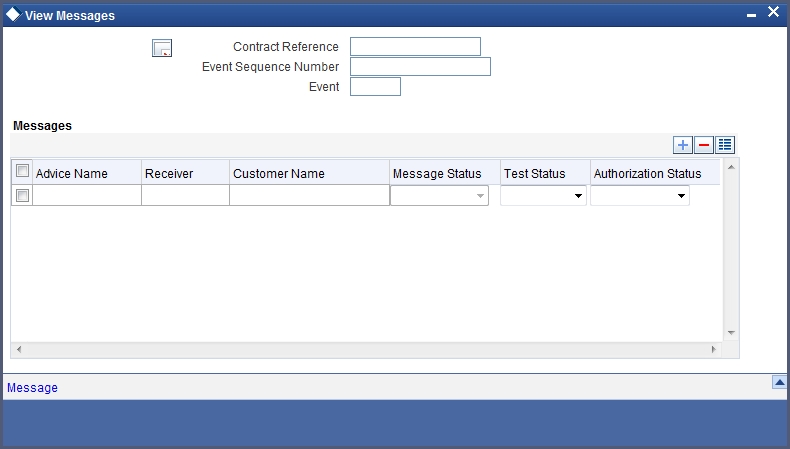Click the query icon beside Contract Reference

162,48
